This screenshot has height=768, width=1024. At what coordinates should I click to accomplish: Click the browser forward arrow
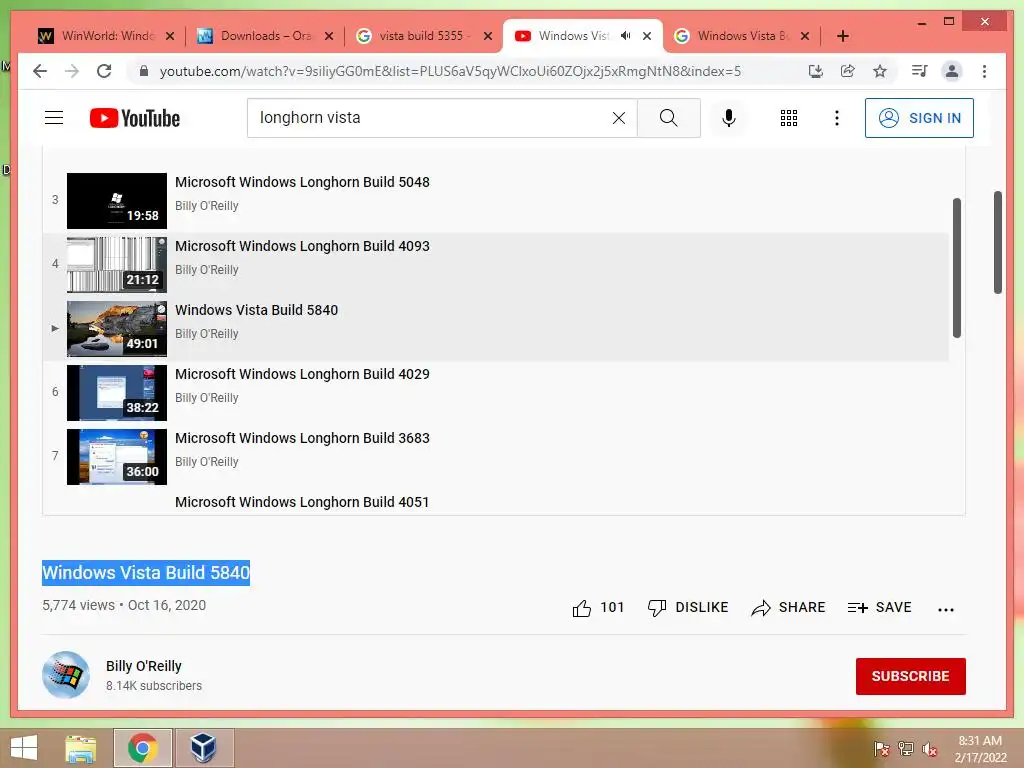pos(72,71)
